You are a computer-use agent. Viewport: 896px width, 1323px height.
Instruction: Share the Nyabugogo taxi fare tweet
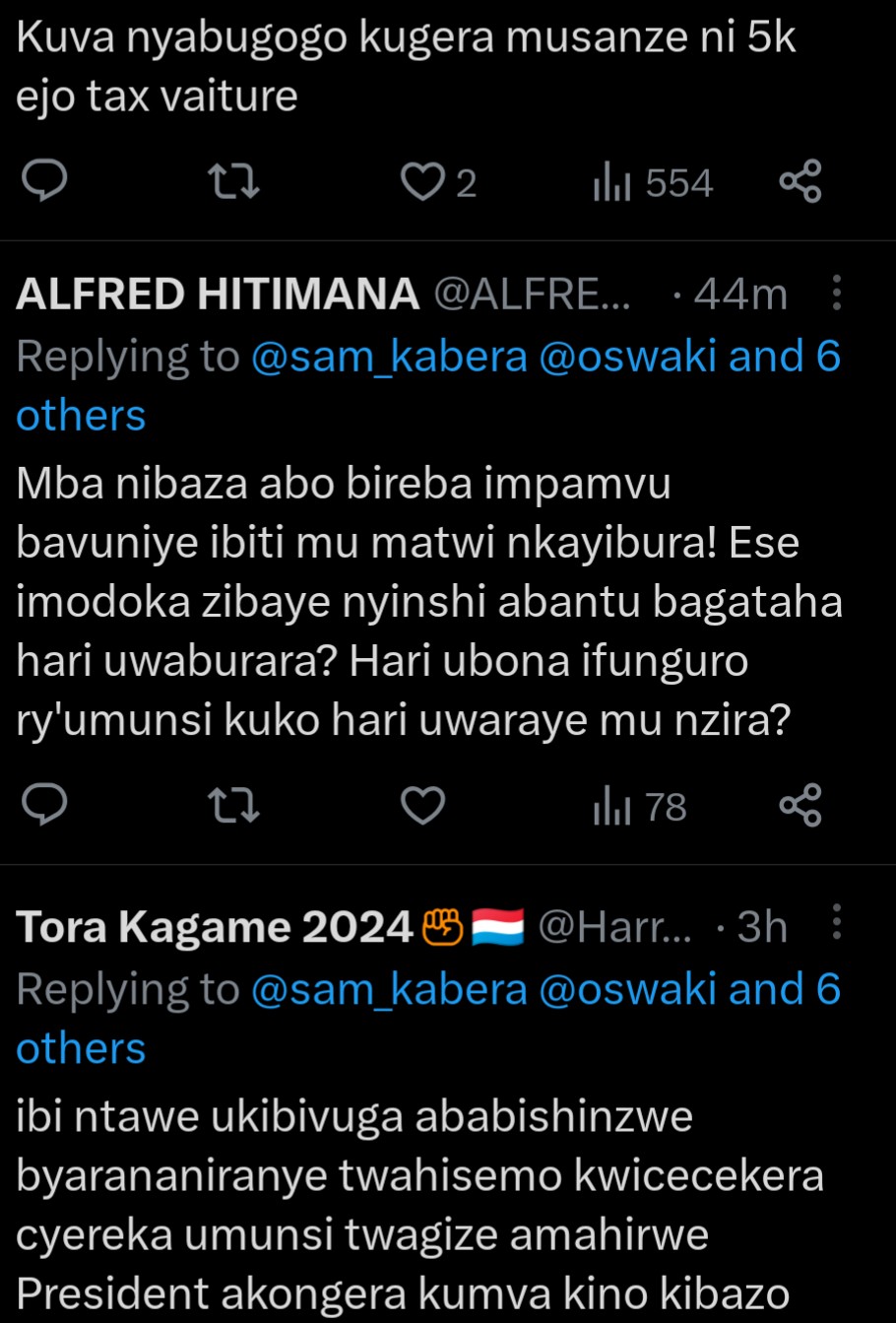coord(800,182)
